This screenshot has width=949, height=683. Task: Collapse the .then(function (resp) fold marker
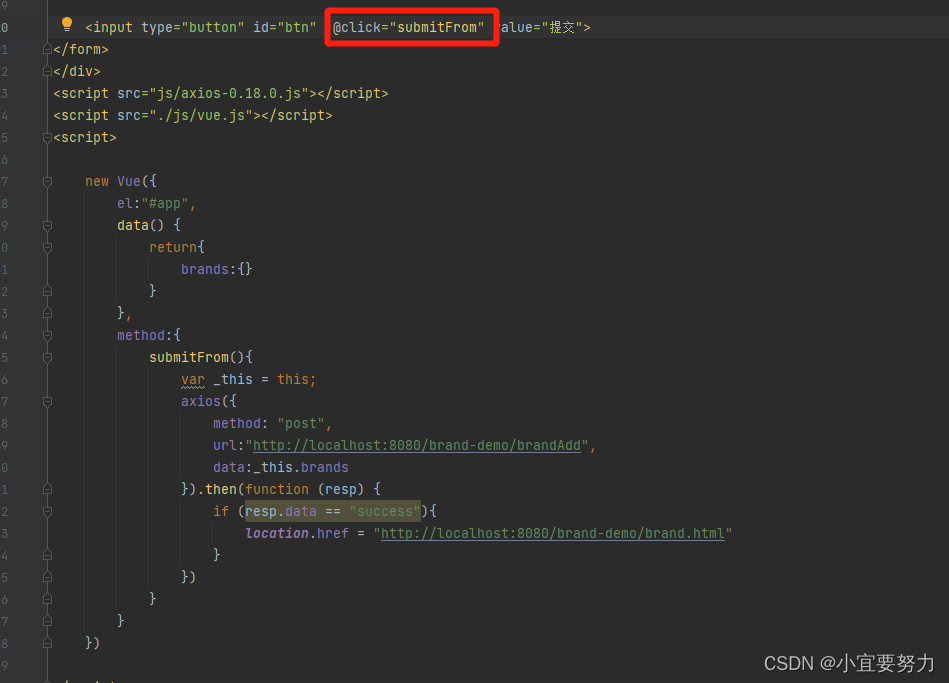pos(47,489)
